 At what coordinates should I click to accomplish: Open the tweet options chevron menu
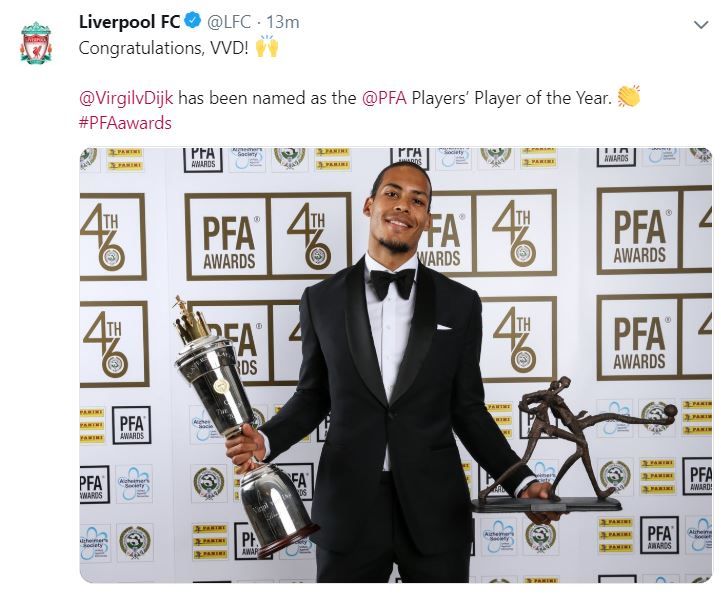[x=701, y=25]
